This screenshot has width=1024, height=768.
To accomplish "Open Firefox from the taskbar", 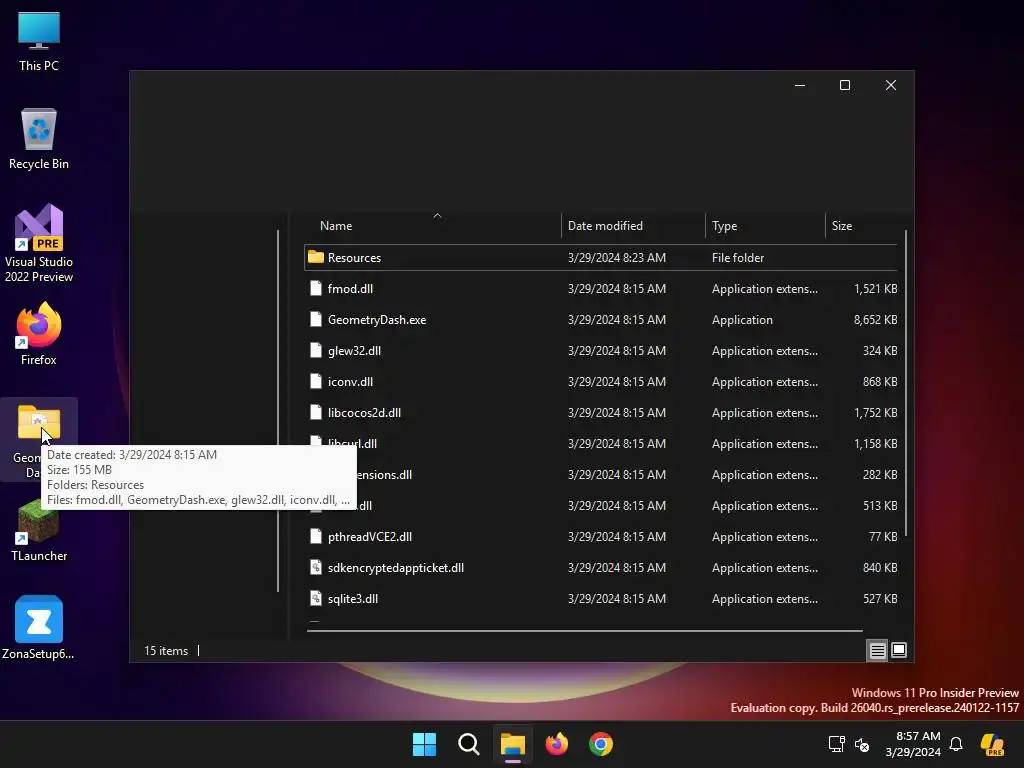I will [x=556, y=744].
